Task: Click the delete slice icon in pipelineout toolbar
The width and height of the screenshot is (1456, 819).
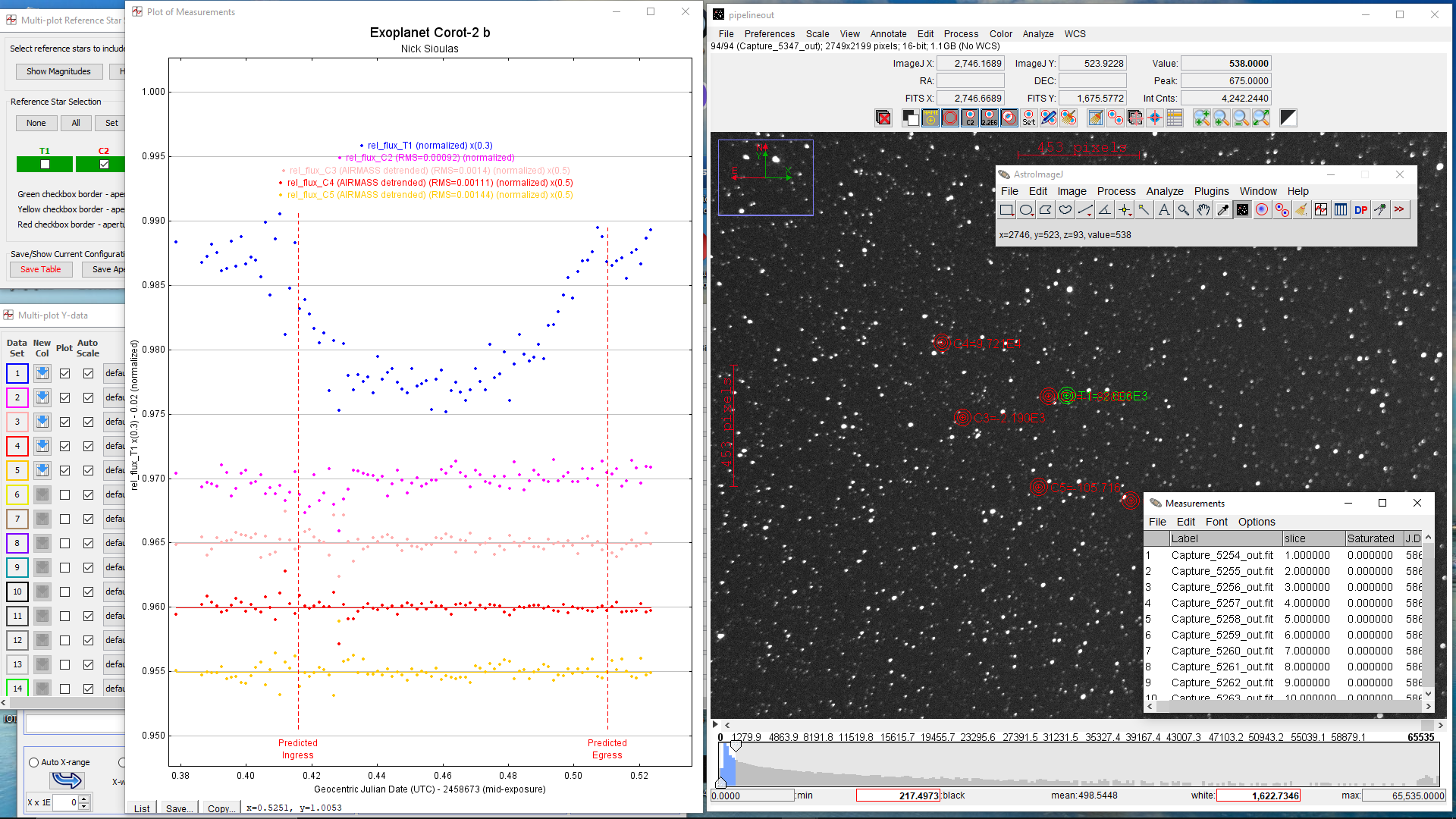Action: click(883, 118)
